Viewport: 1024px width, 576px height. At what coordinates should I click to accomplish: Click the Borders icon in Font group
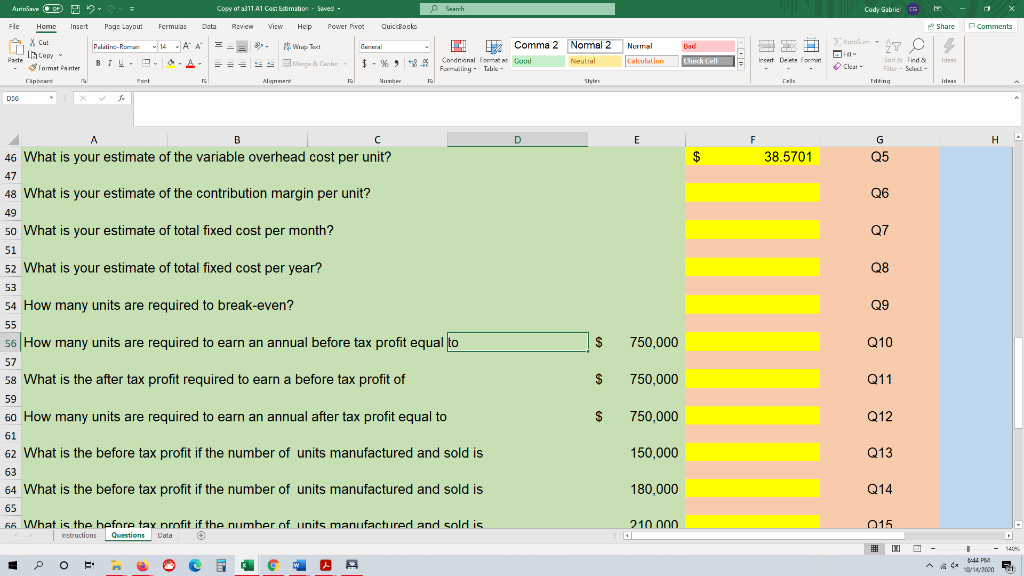(x=146, y=63)
